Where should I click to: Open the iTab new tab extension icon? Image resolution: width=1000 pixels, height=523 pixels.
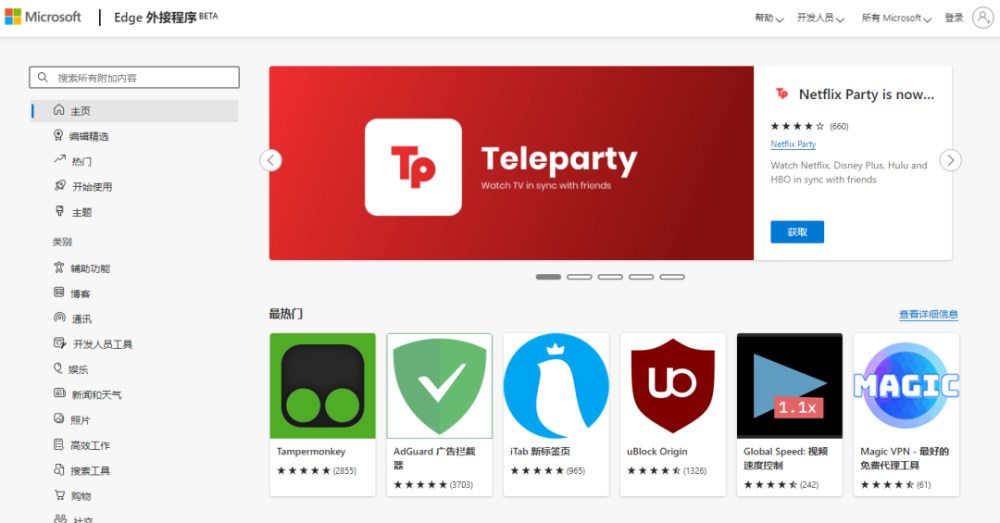(x=556, y=385)
